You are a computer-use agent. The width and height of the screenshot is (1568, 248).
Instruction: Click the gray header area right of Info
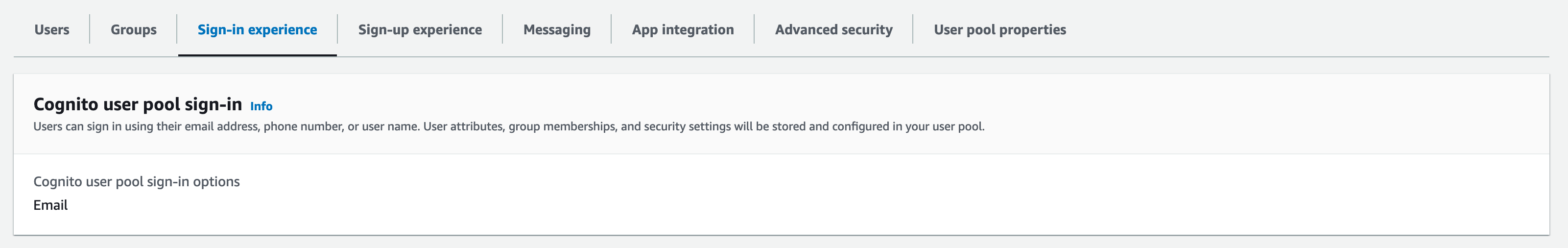(x=913, y=105)
